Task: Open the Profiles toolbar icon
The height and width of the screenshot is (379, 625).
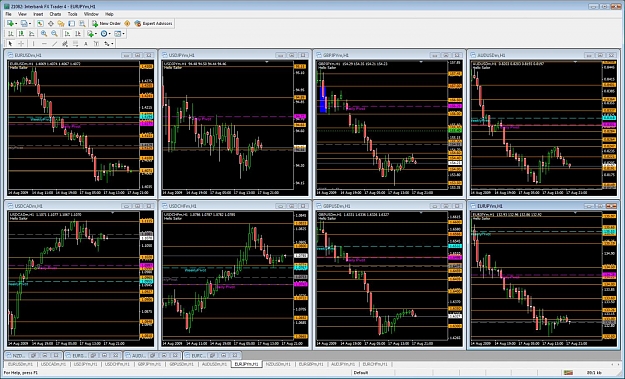Action: (x=24, y=24)
